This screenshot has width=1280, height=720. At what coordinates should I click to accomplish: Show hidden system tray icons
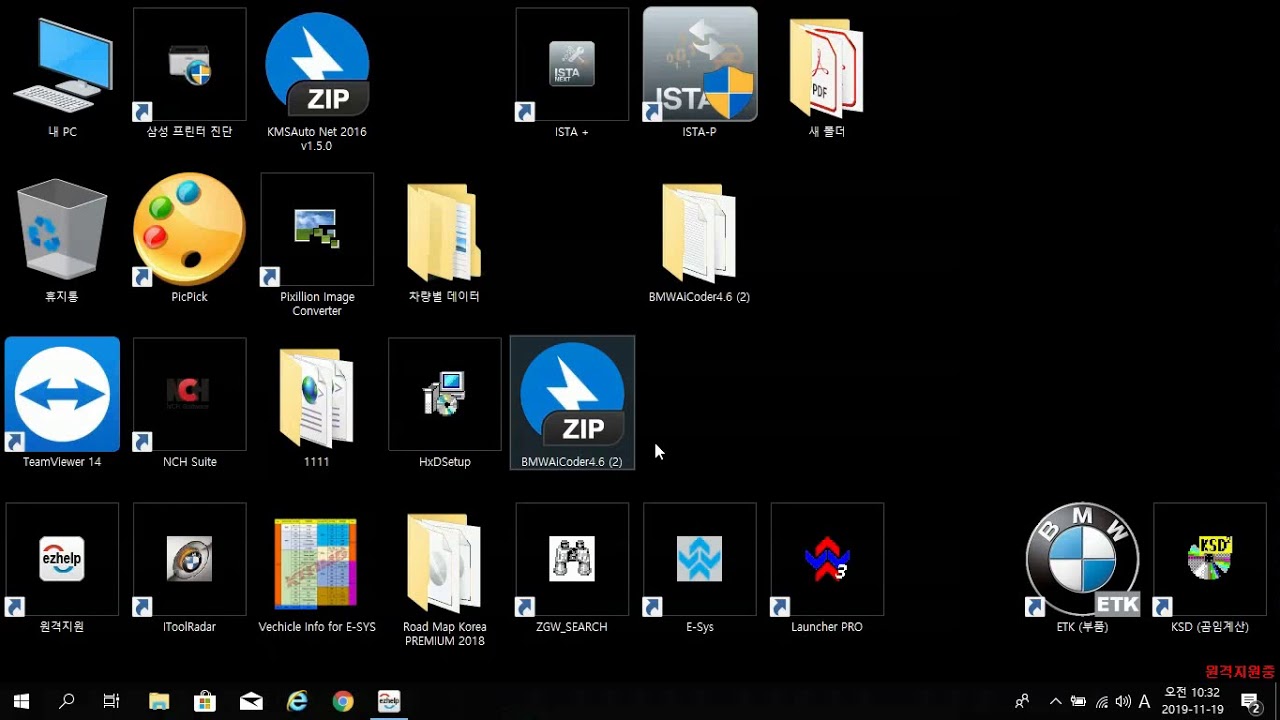click(x=1055, y=701)
